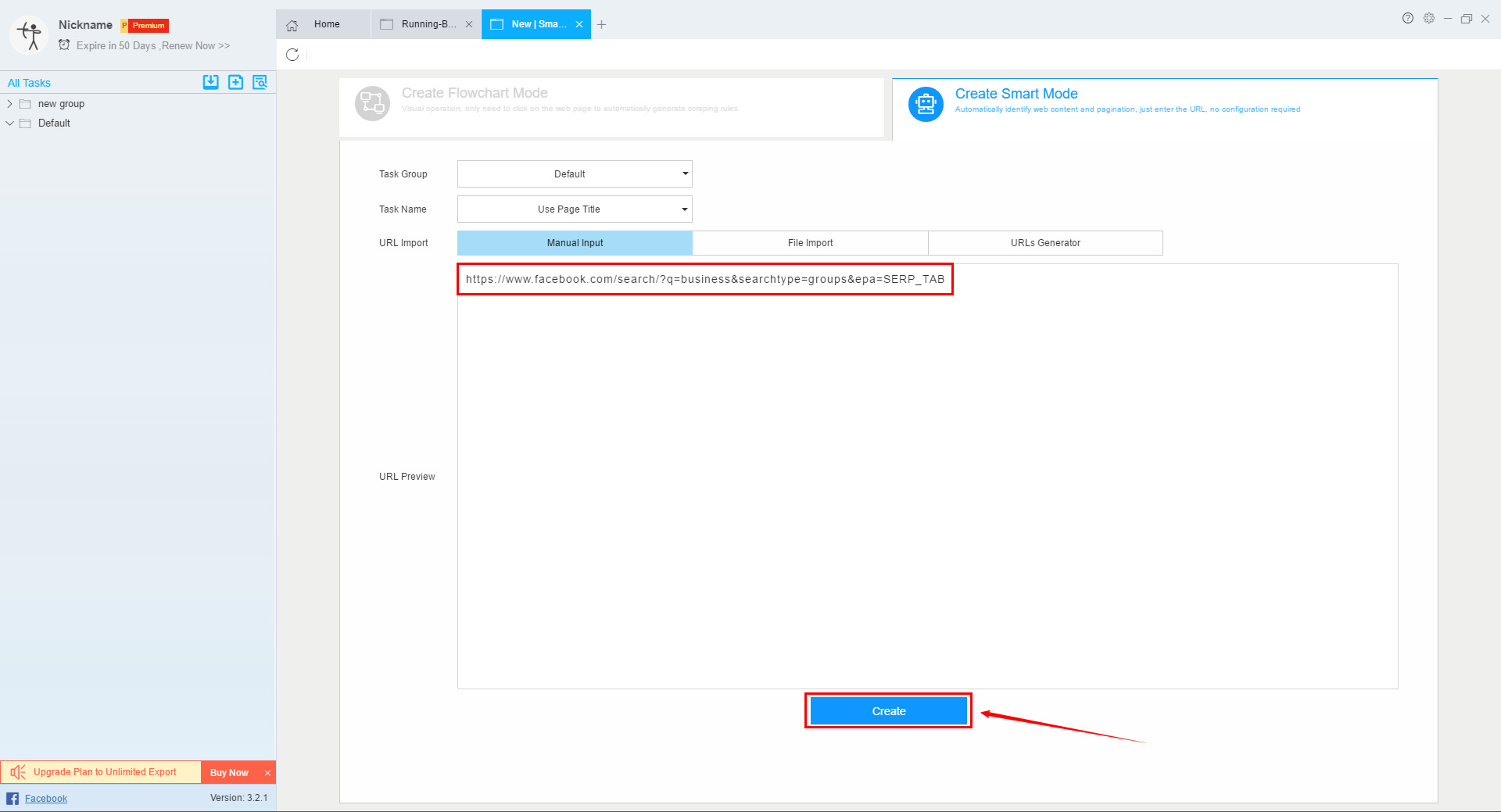Click the alarm clock expiry icon
Screen dimensions: 1501x812
[x=64, y=45]
